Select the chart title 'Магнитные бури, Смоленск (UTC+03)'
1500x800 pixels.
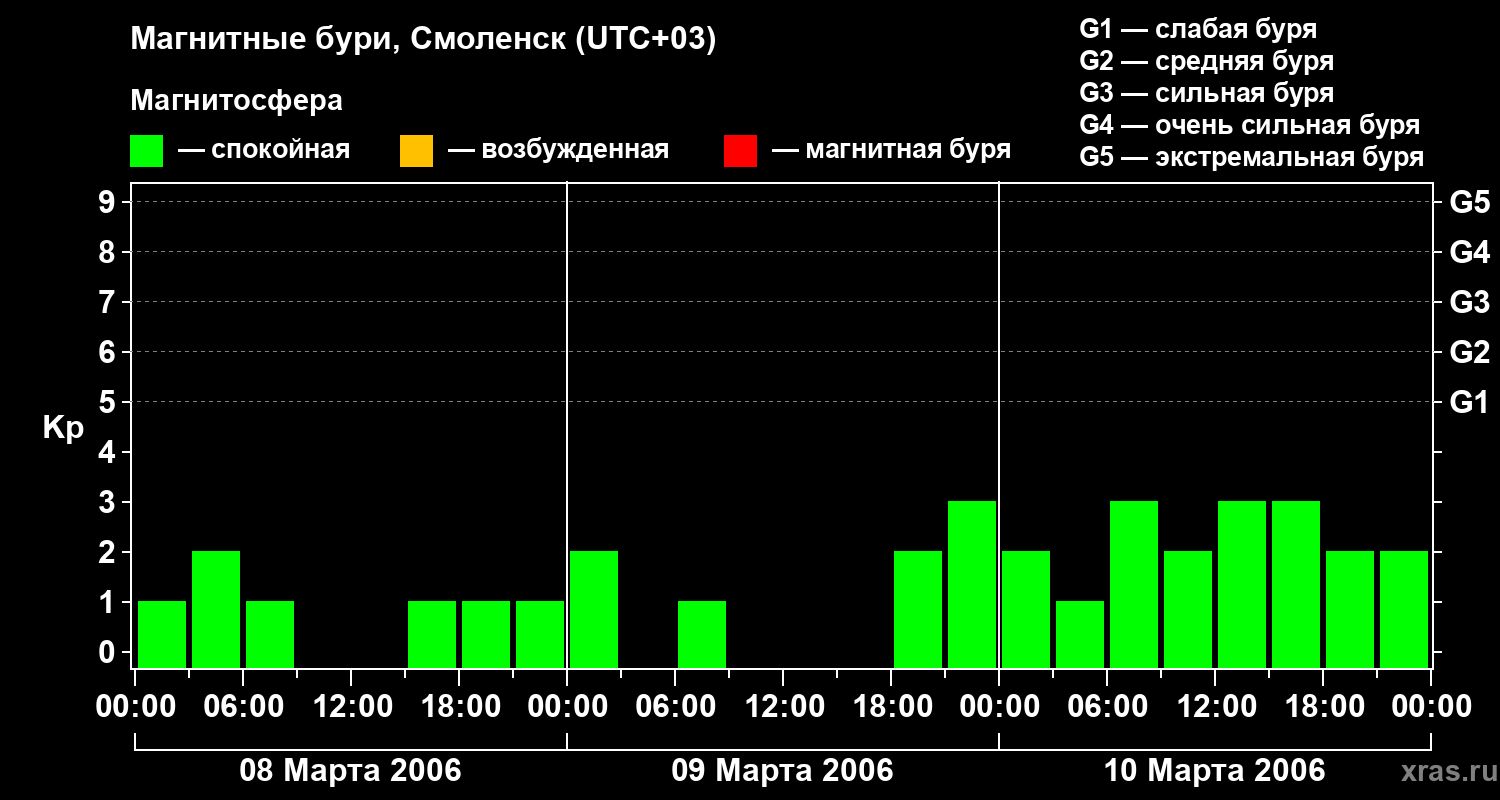424,40
